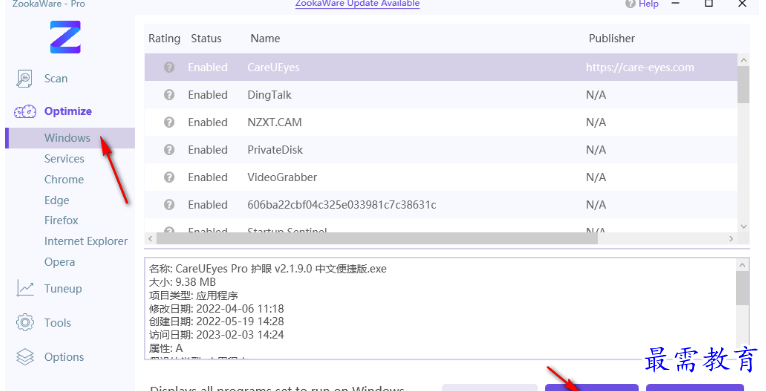Open the Edge optimize page
This screenshot has height=391, width=766.
coord(57,200)
